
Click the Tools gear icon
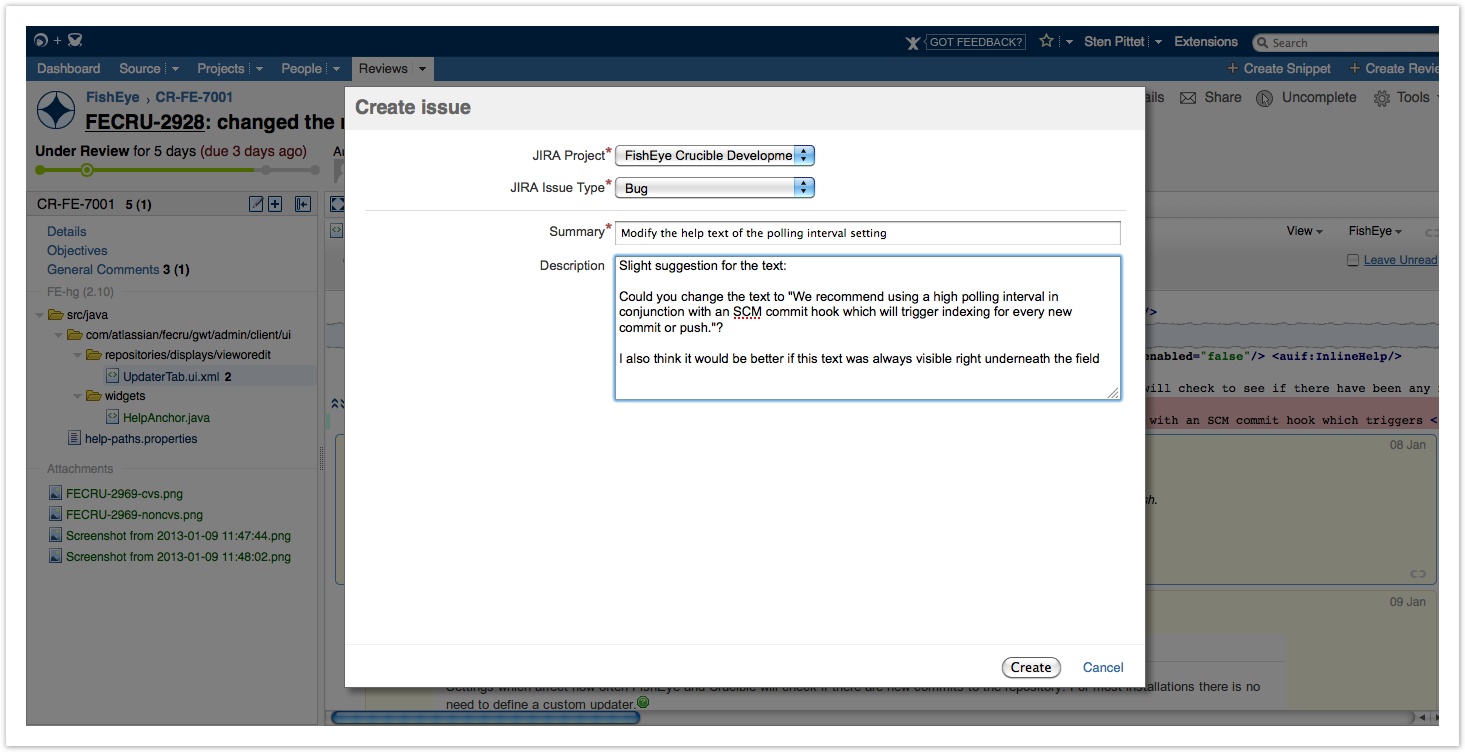(1382, 98)
